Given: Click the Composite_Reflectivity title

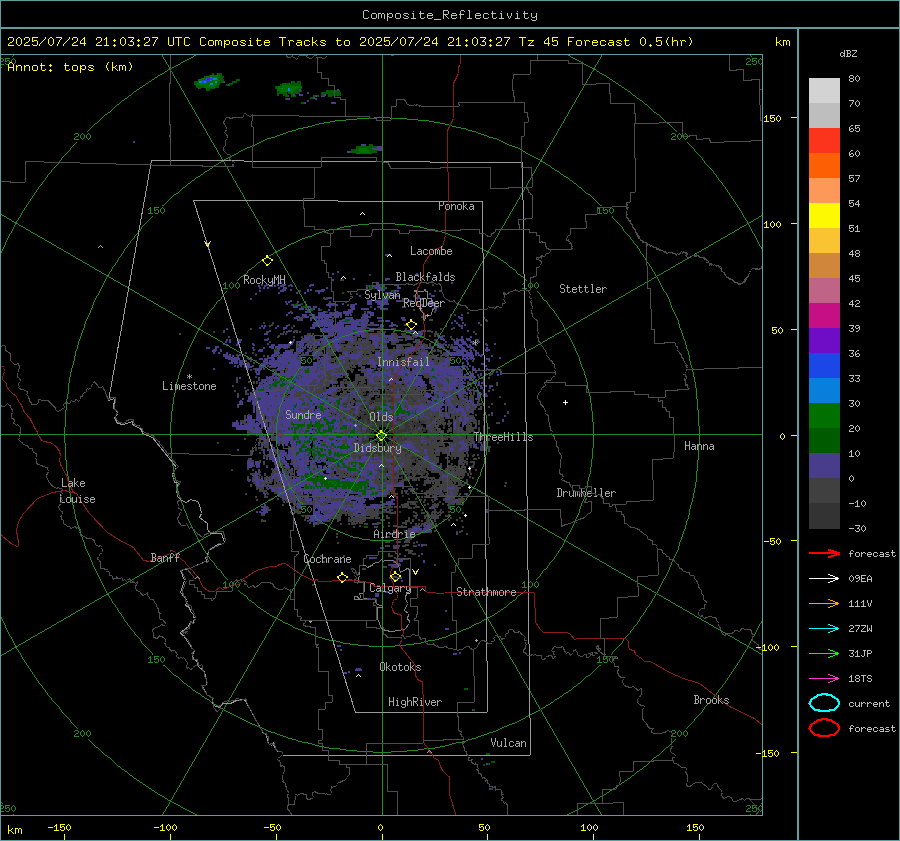Looking at the screenshot, I should [x=449, y=15].
